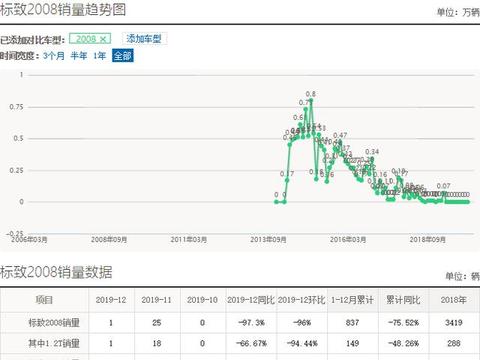Click the 标致2008销量数据 heading
The width and height of the screenshot is (480, 360).
[56, 272]
